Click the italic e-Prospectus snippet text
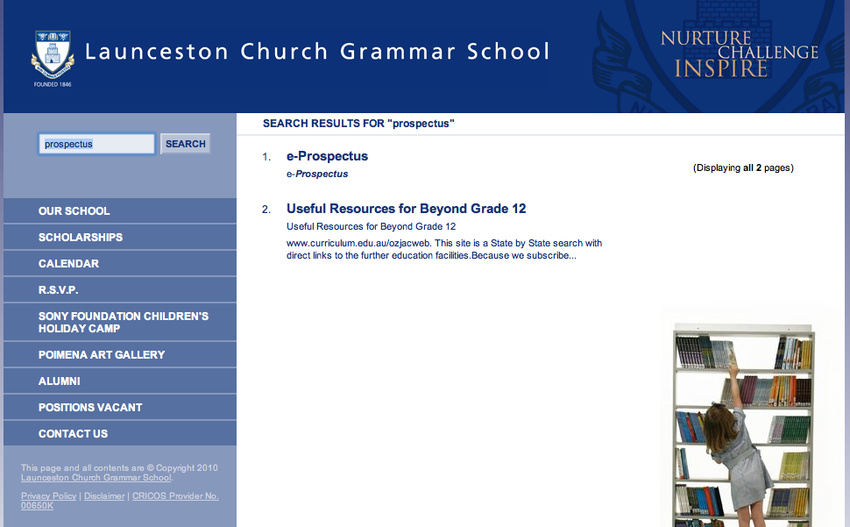Viewport: 850px width, 527px height. pyautogui.click(x=317, y=174)
